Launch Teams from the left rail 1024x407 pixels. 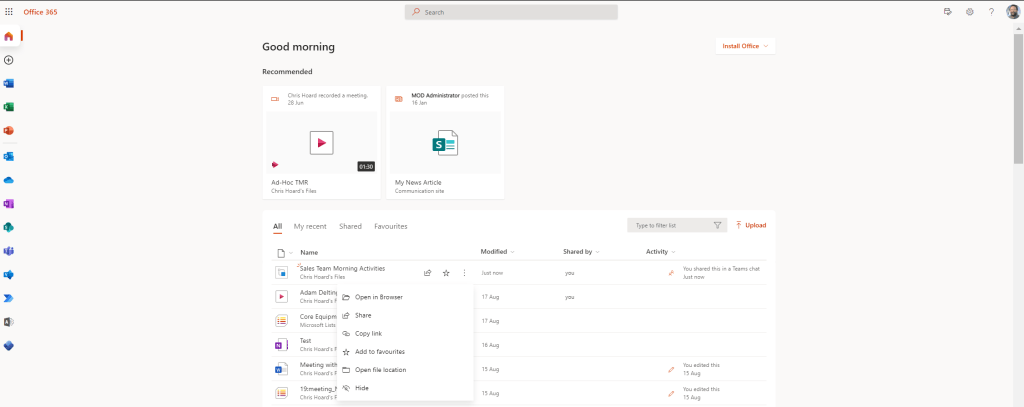9,251
